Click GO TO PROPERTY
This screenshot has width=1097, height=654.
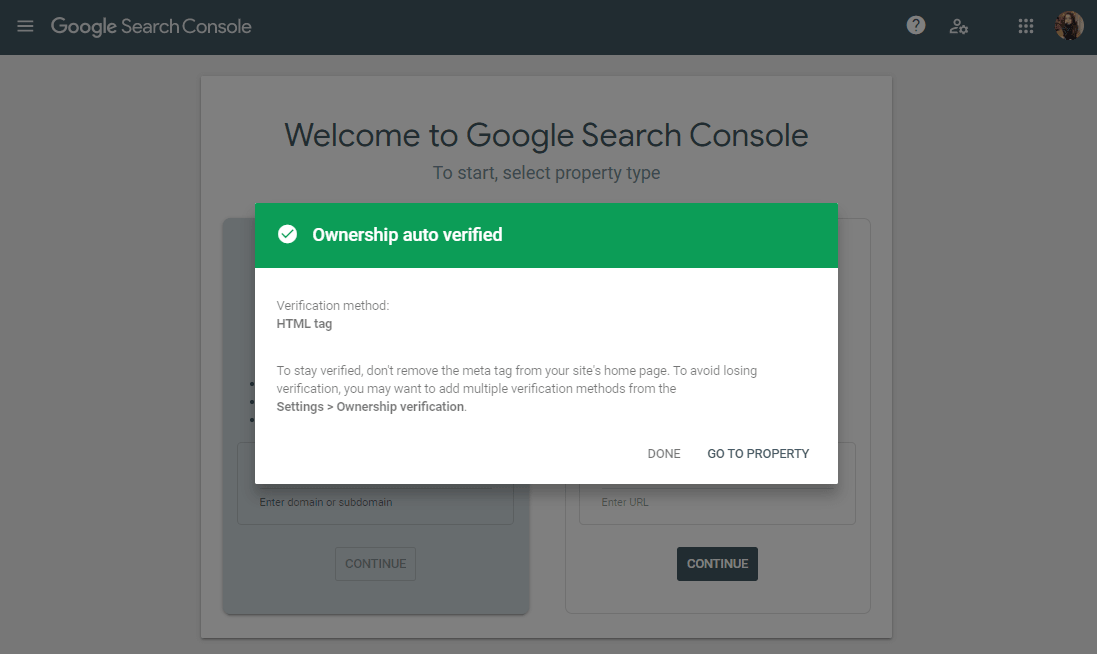[758, 454]
